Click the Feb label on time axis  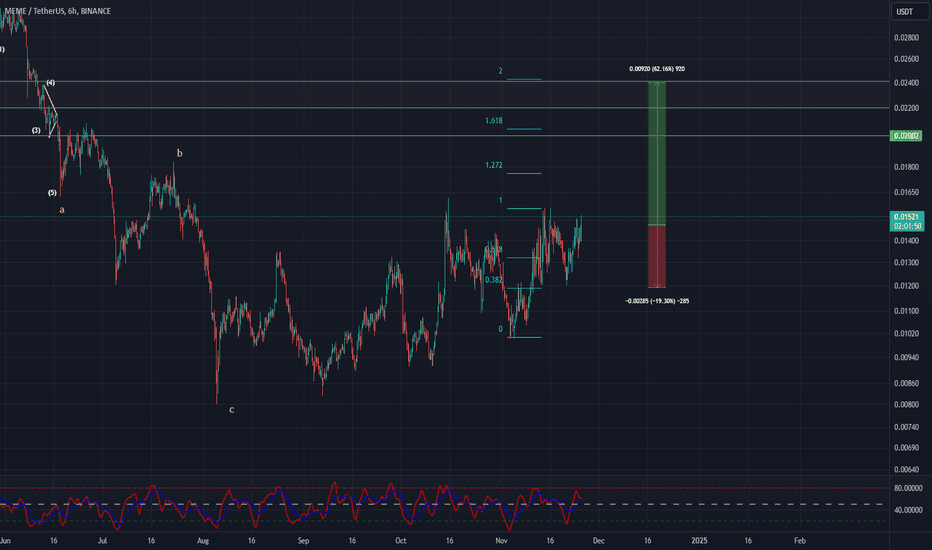(800, 541)
